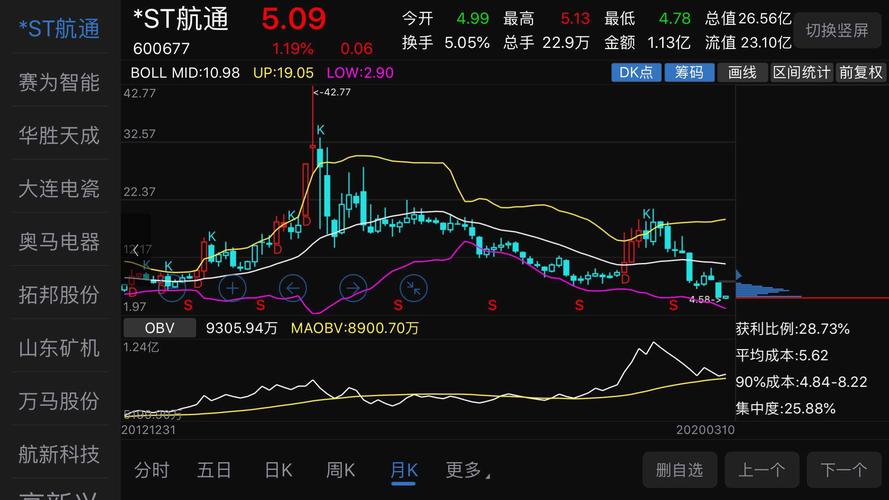Select 山东矿机 in the stock list
The height and width of the screenshot is (500, 889).
click(x=59, y=348)
